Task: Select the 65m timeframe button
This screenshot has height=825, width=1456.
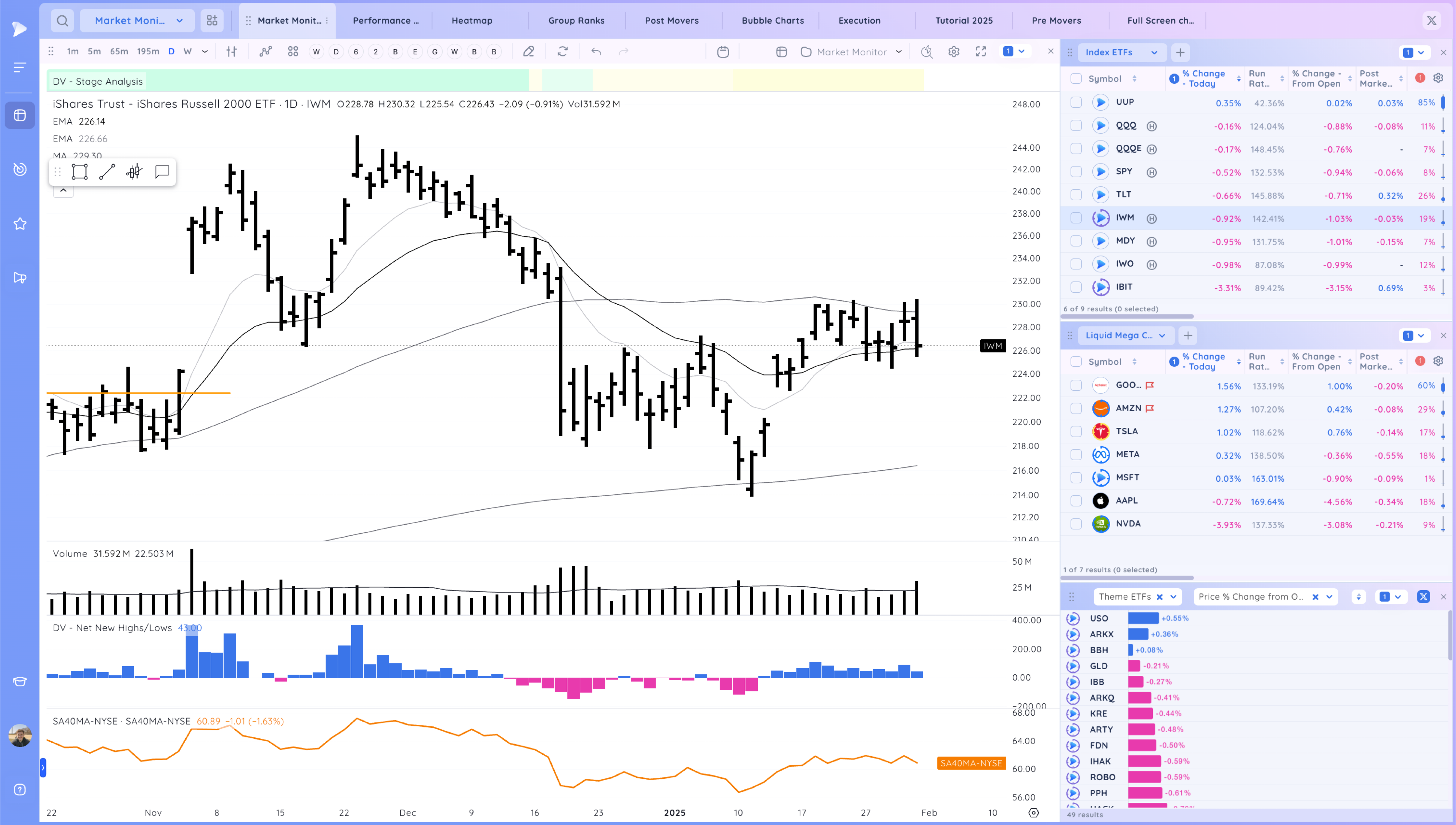Action: [119, 52]
